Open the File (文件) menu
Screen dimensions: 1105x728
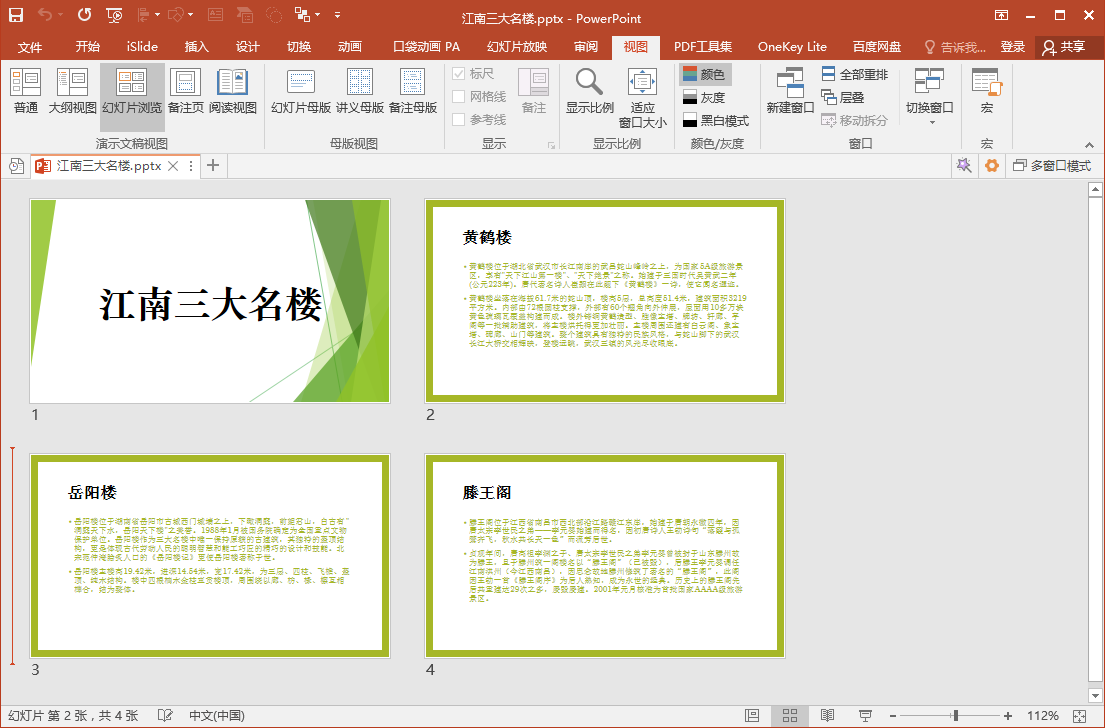click(30, 47)
